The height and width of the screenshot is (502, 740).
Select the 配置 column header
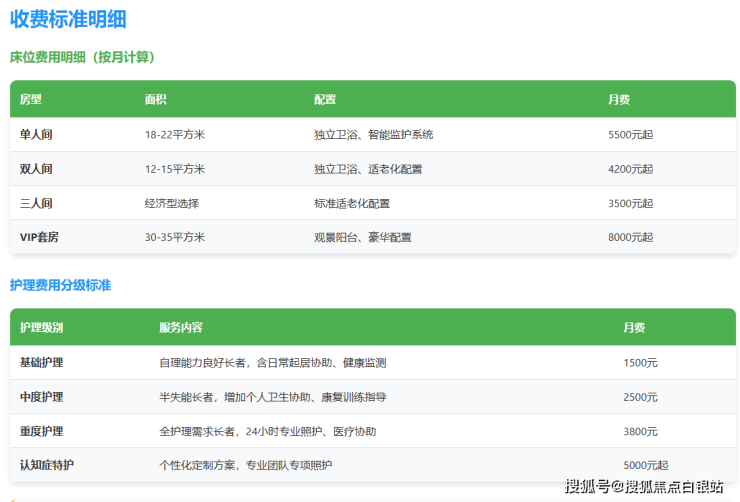click(325, 100)
